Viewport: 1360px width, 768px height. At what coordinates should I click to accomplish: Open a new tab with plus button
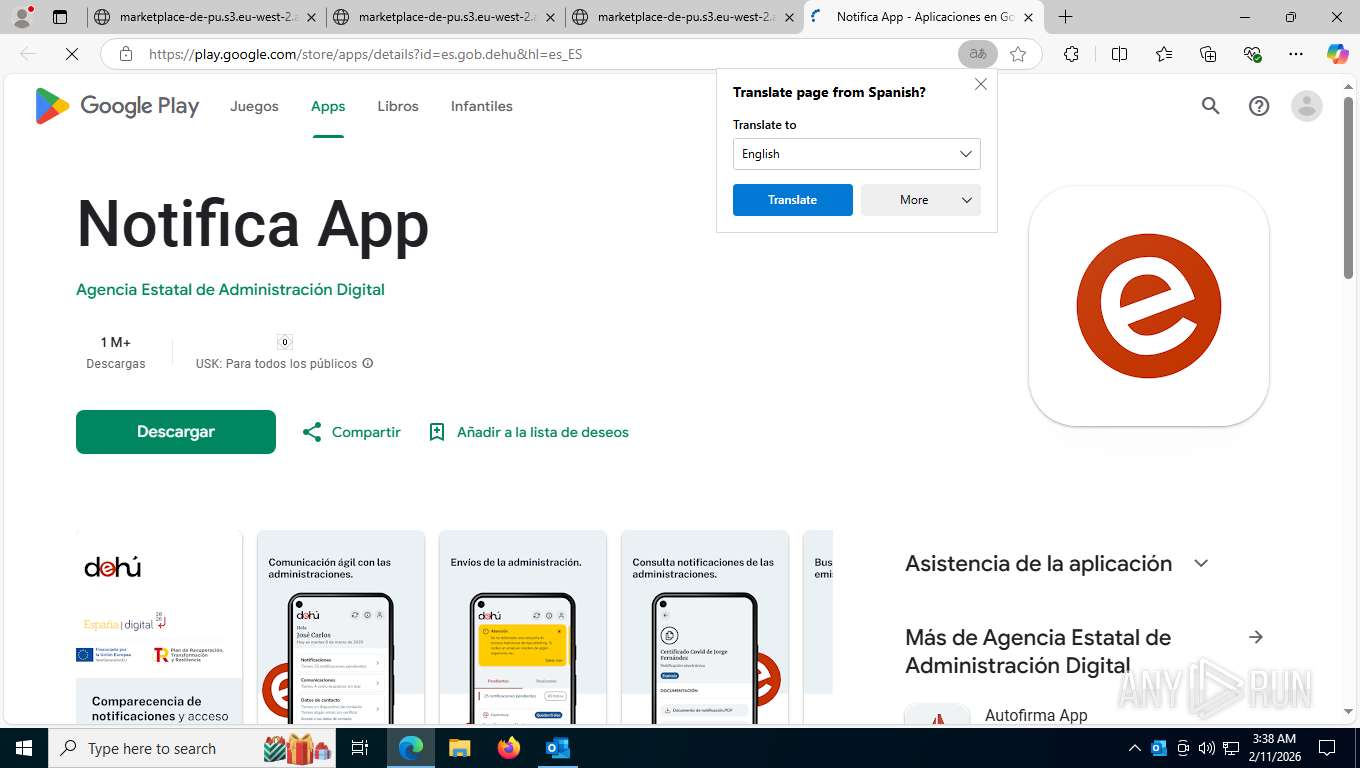point(1066,17)
